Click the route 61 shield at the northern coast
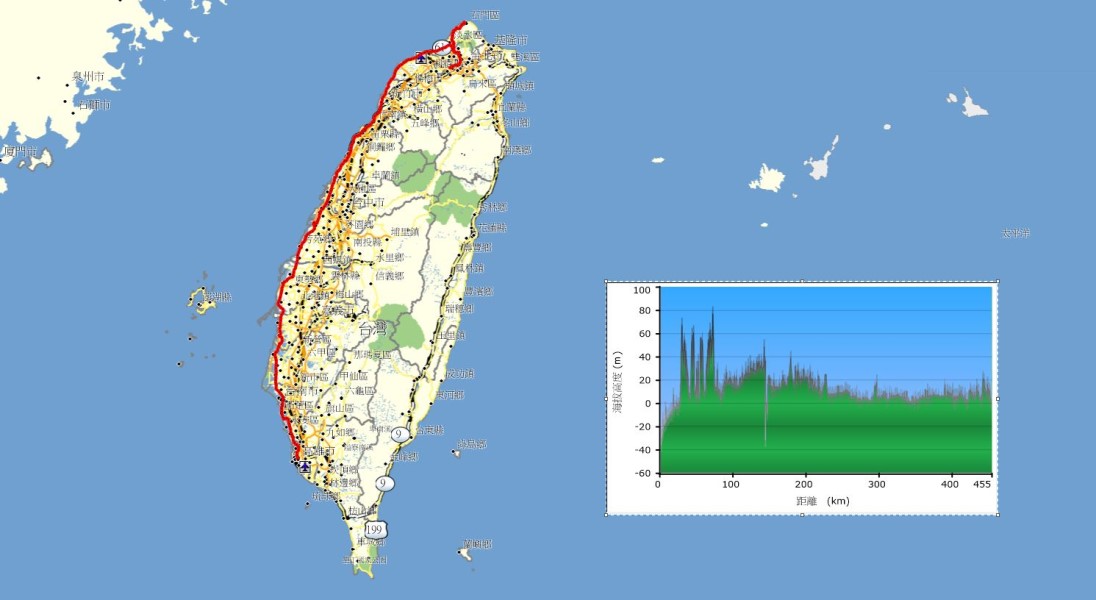Viewport: 1096px width, 600px height. click(x=441, y=46)
